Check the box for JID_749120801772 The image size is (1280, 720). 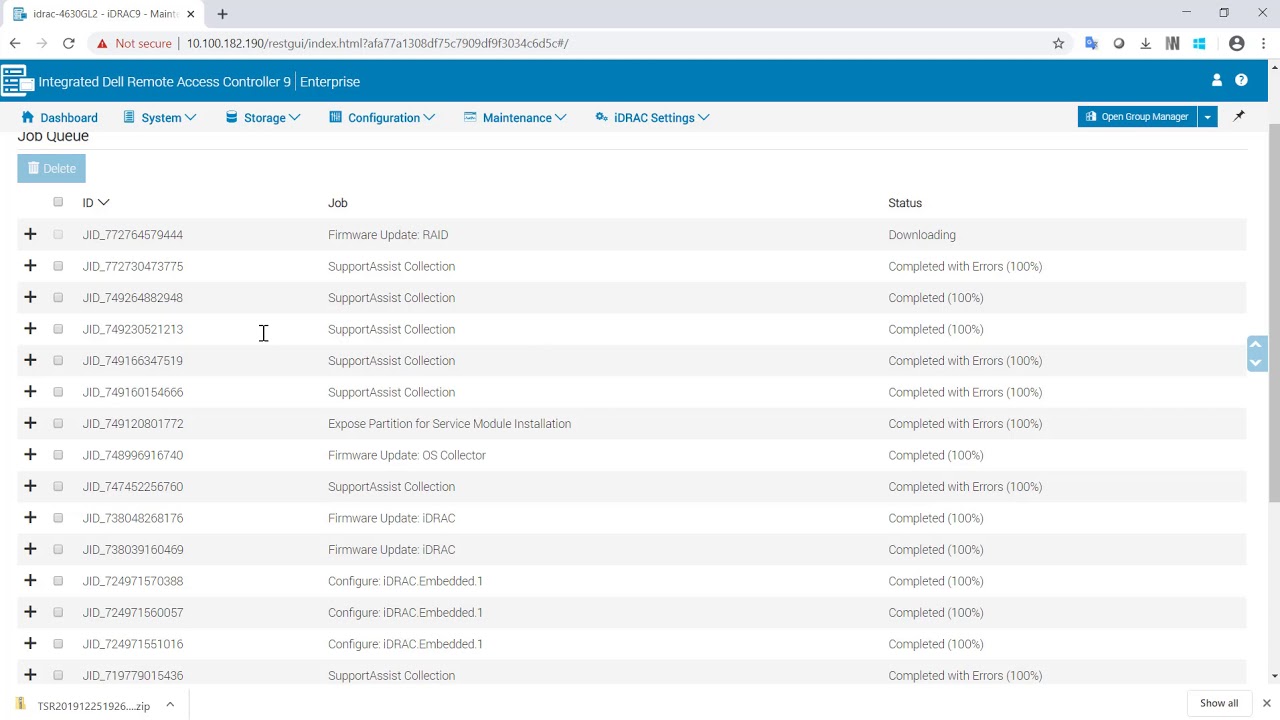58,423
